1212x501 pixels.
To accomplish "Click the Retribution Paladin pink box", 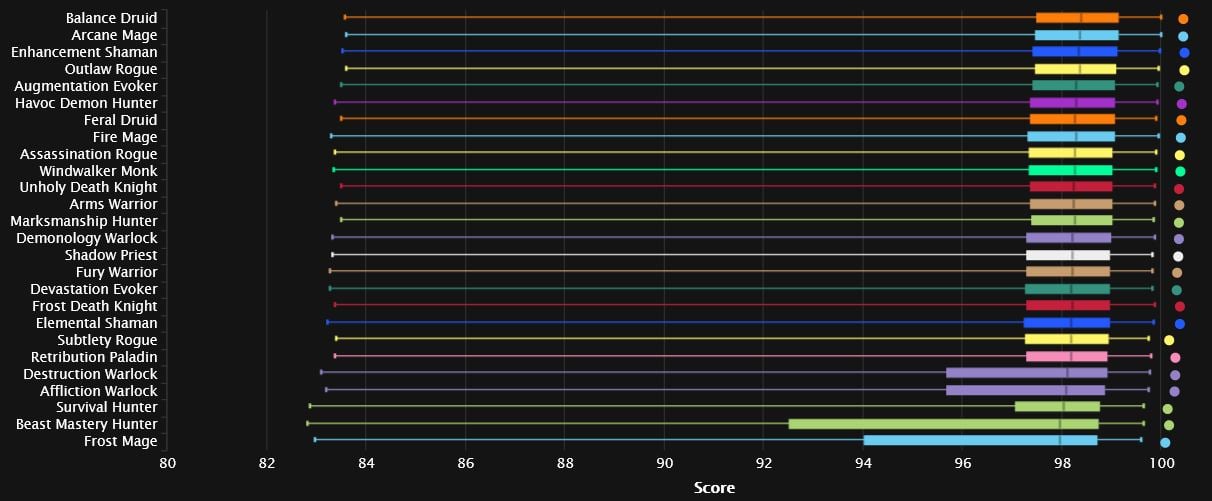I will 1067,357.
